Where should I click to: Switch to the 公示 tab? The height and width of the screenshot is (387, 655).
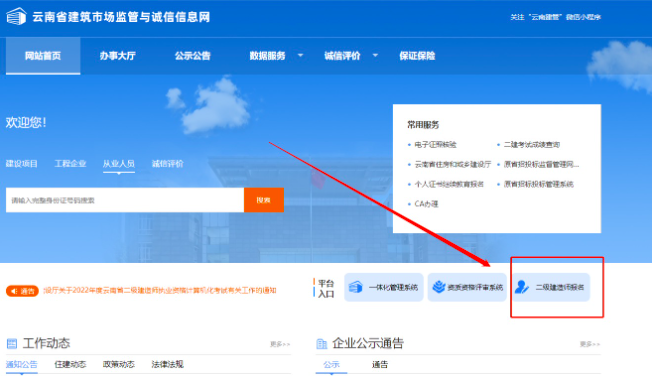point(331,364)
